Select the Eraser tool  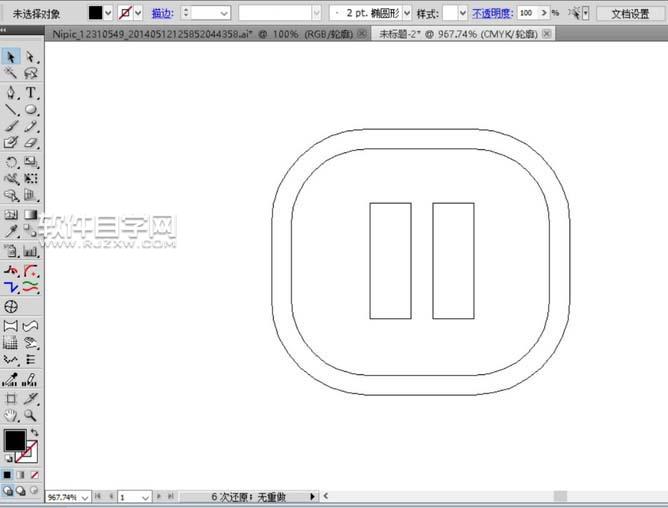[x=31, y=144]
